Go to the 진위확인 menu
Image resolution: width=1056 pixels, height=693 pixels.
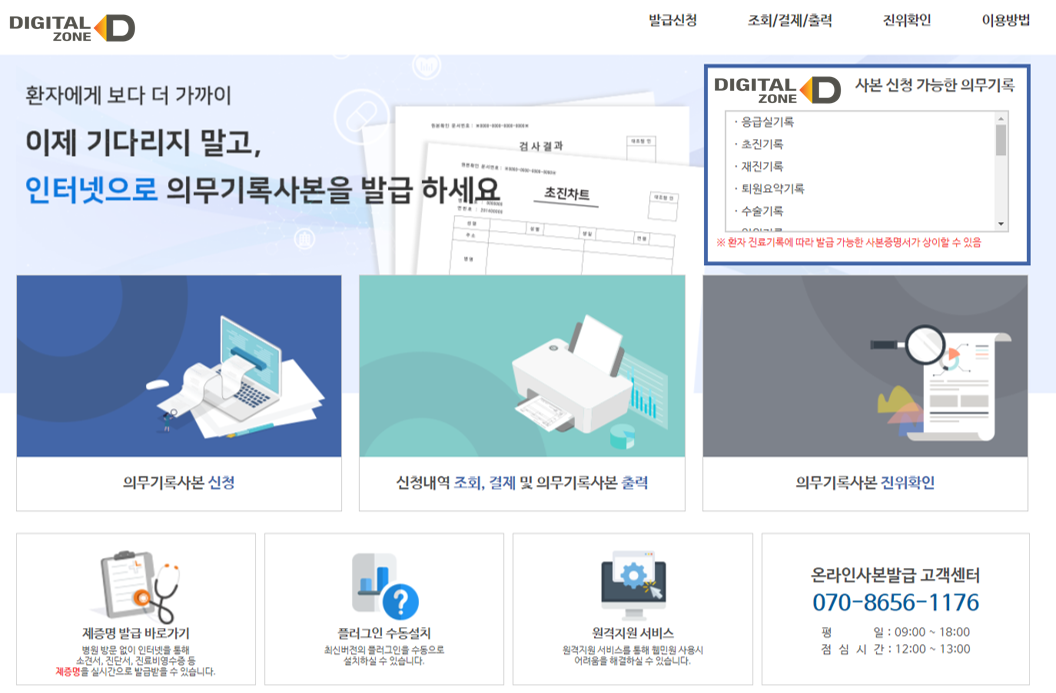click(906, 20)
